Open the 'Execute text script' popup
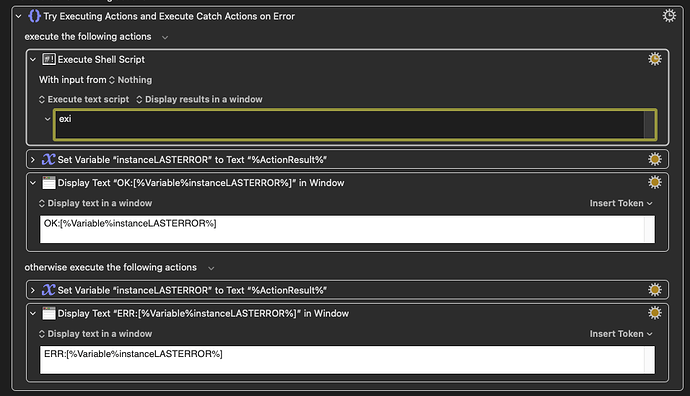 click(x=84, y=99)
